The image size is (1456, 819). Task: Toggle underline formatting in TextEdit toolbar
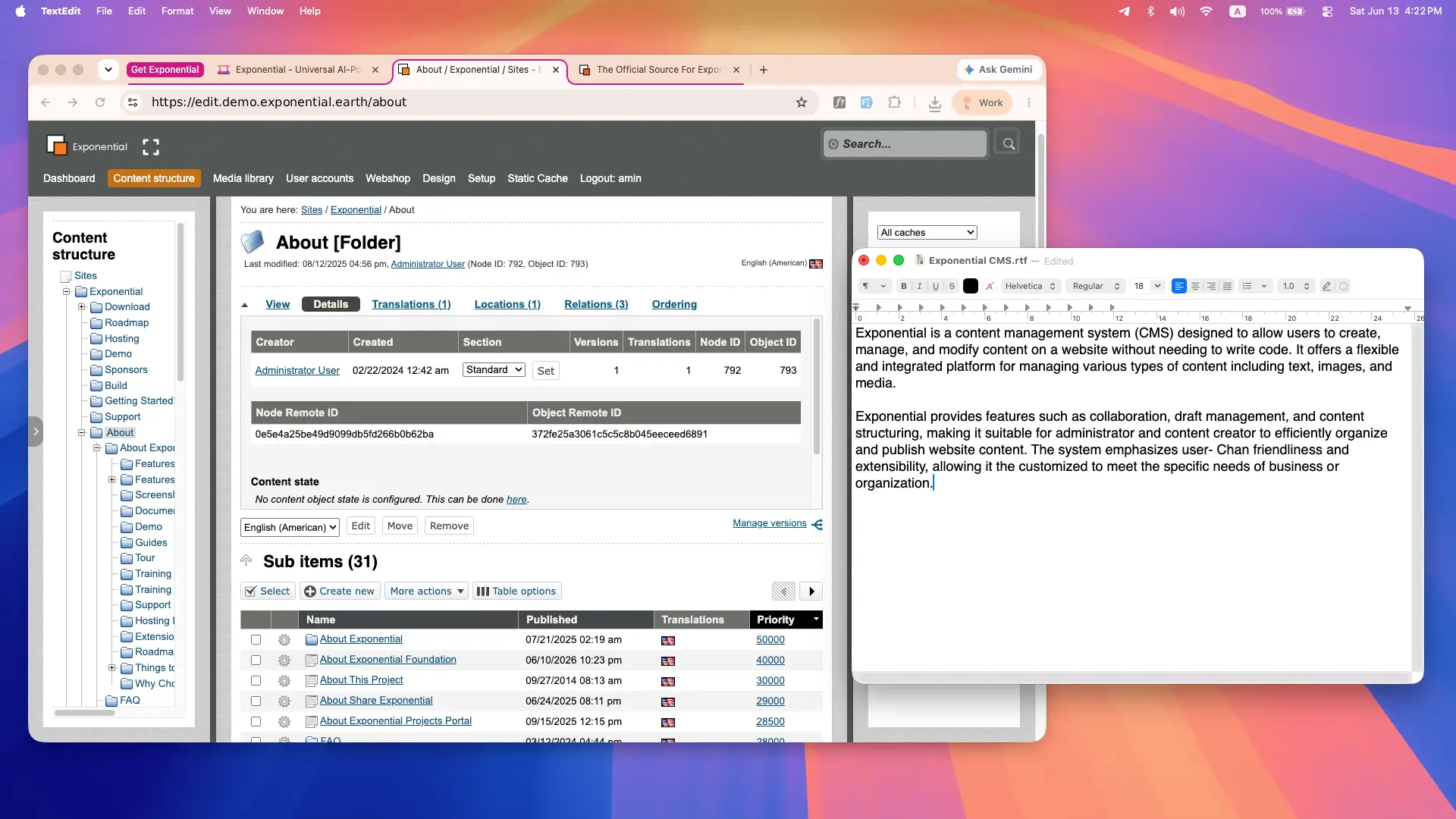pos(936,286)
